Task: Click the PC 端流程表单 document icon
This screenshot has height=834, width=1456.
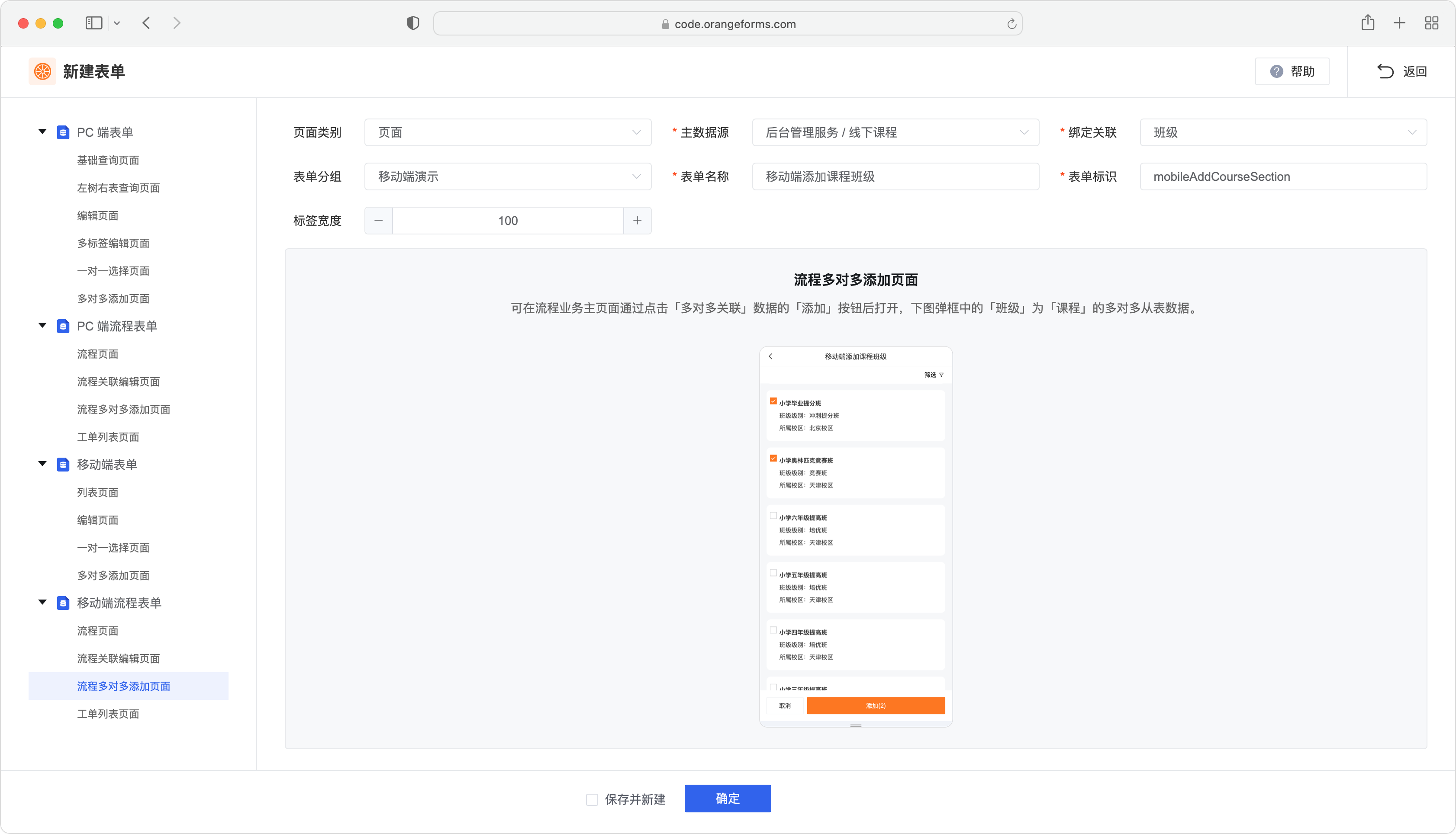Action: (x=63, y=326)
